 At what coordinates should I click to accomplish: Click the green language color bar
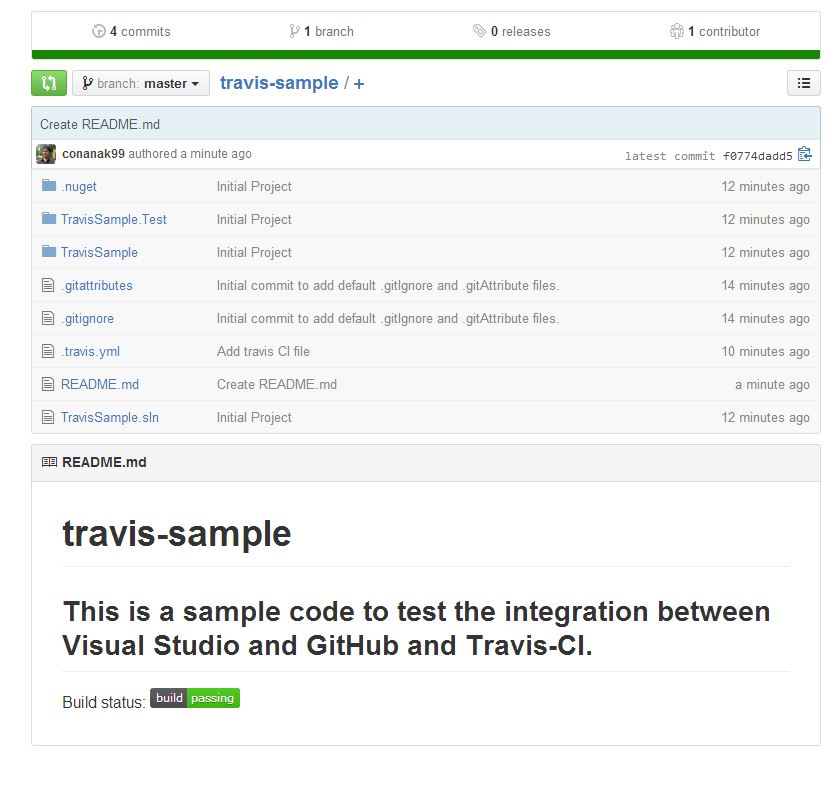coord(426,55)
